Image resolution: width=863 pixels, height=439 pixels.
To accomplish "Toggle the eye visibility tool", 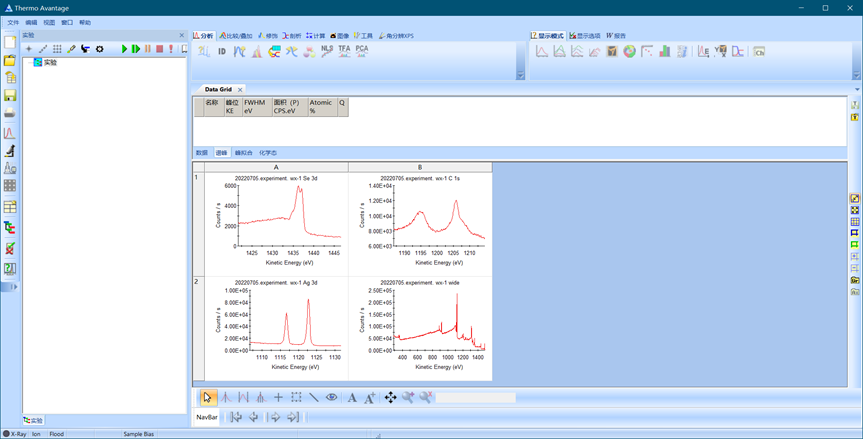I will [x=331, y=397].
